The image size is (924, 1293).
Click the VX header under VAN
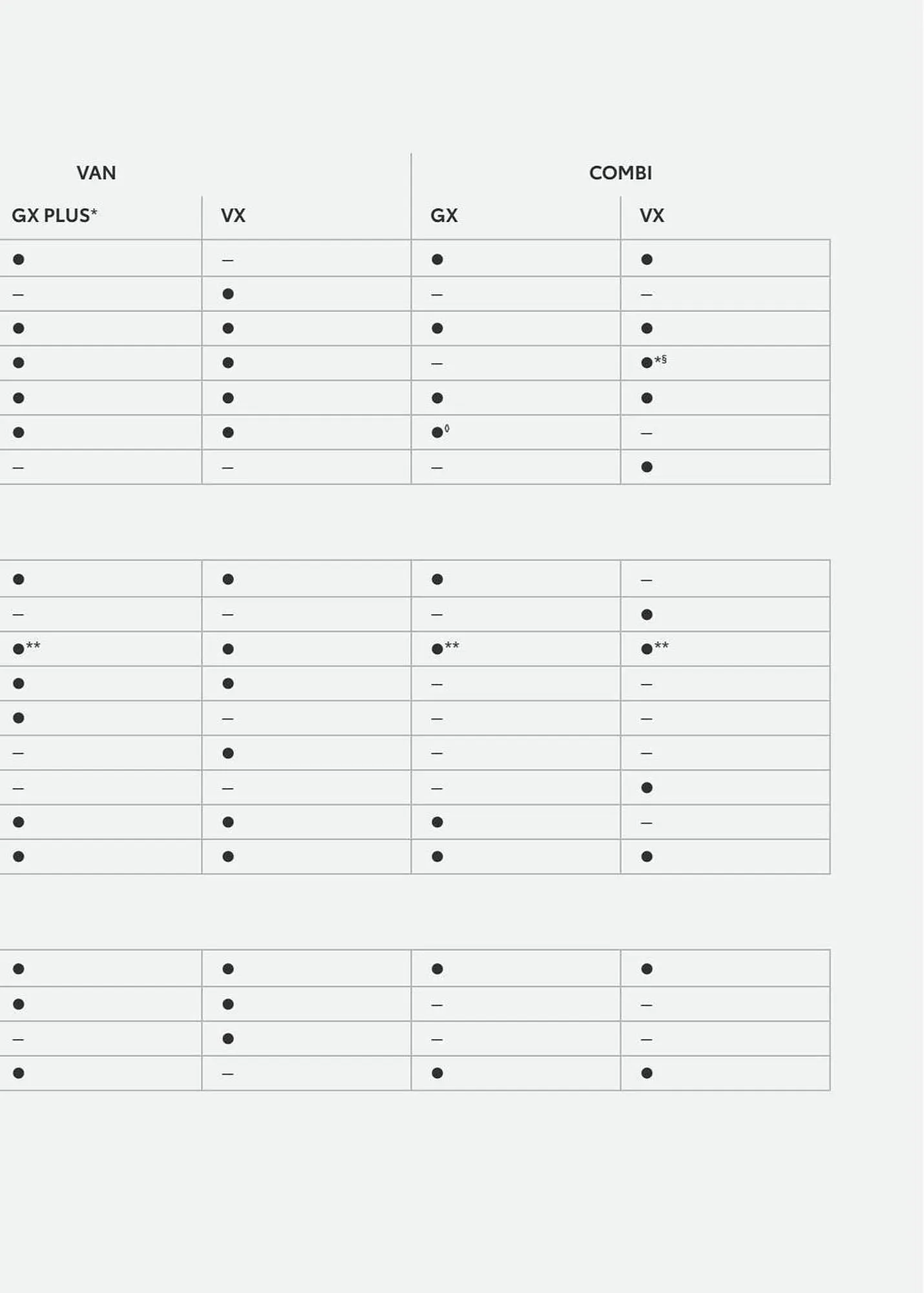point(233,215)
